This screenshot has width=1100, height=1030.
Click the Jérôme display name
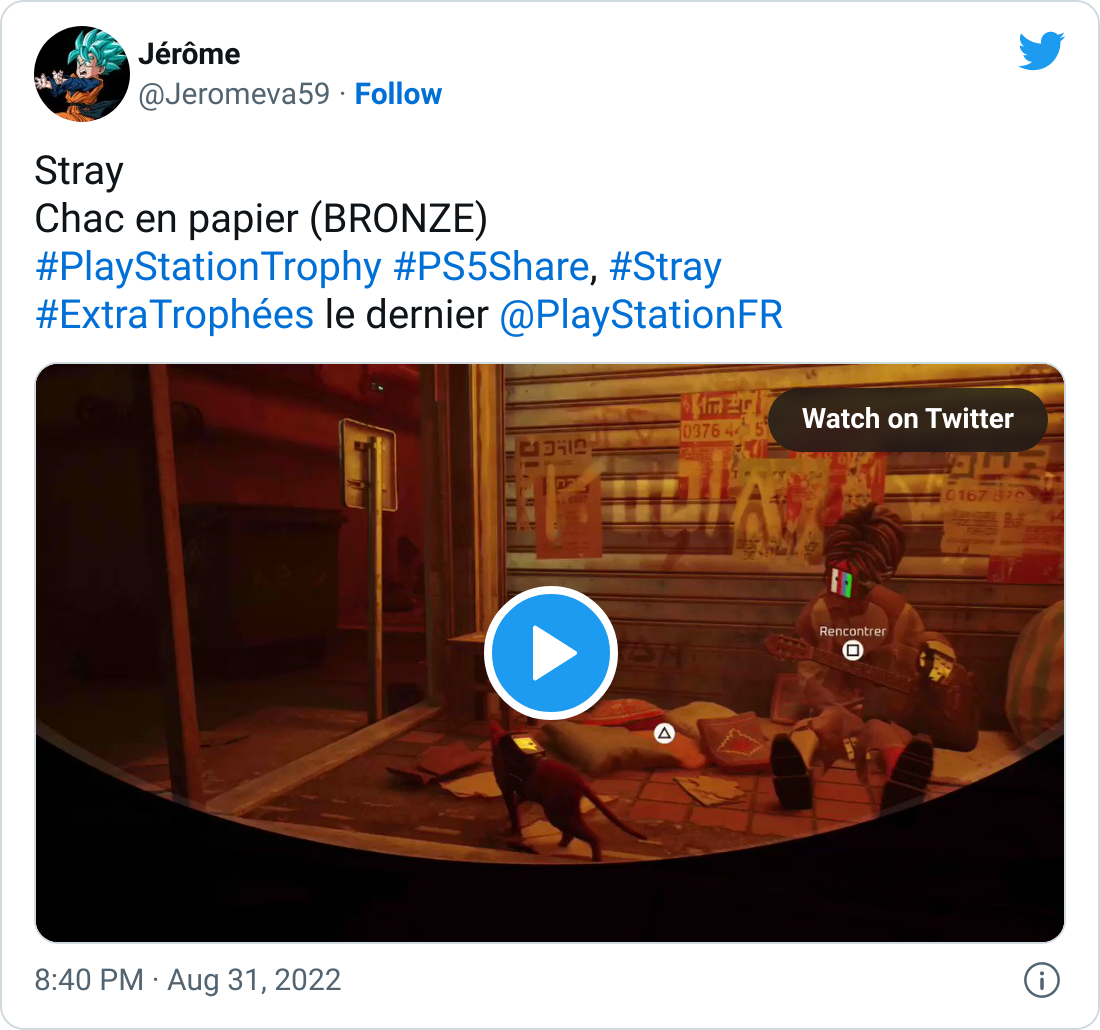tap(189, 54)
